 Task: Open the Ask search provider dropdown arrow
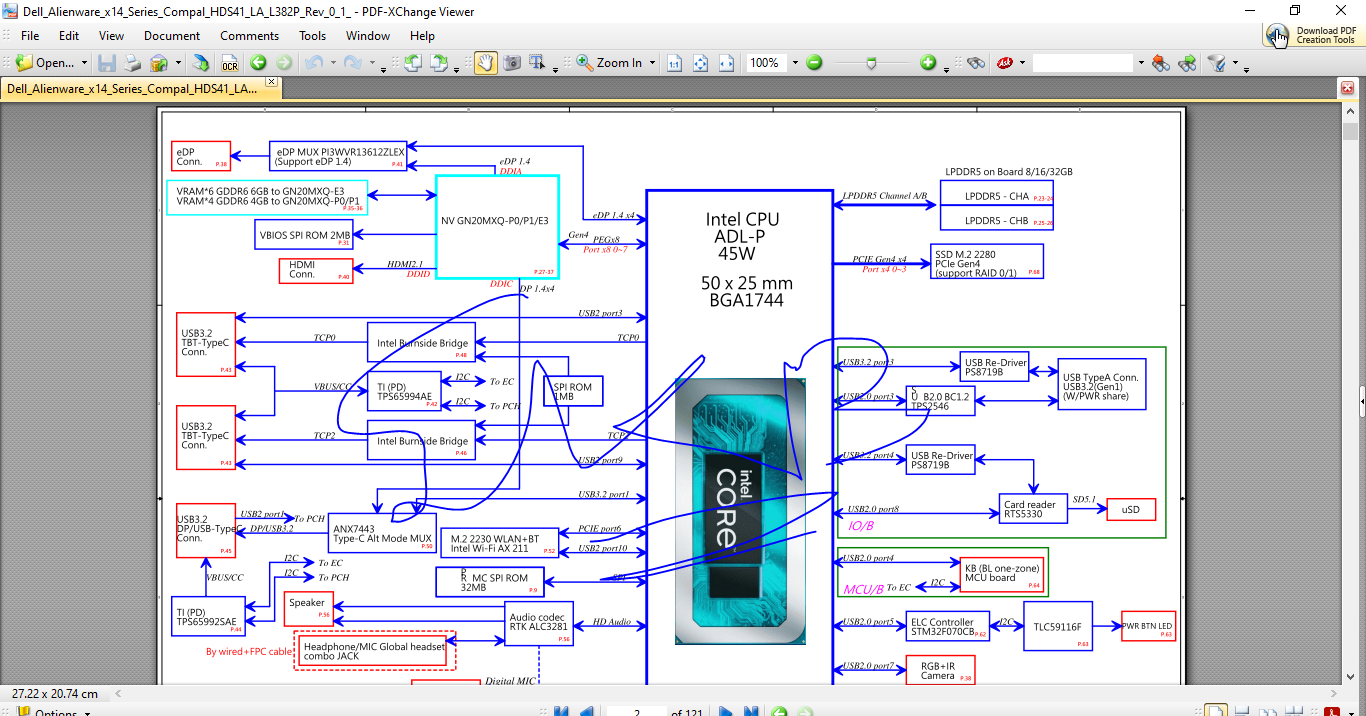(1022, 62)
